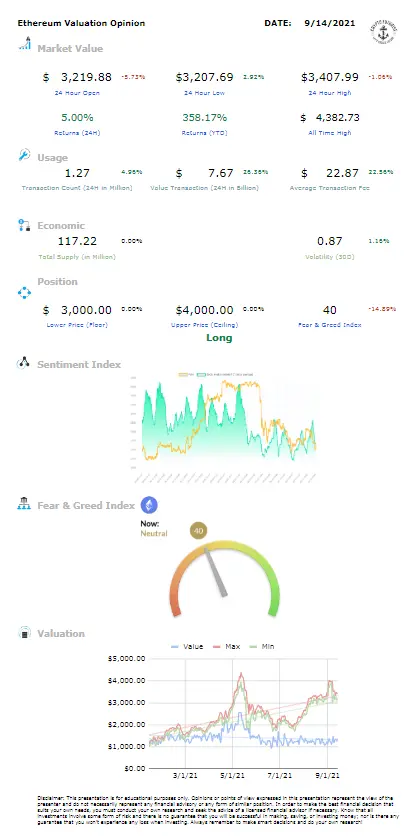The width and height of the screenshot is (420, 840).
Task: Click the Volatility (30D) label
Action: tap(330, 257)
